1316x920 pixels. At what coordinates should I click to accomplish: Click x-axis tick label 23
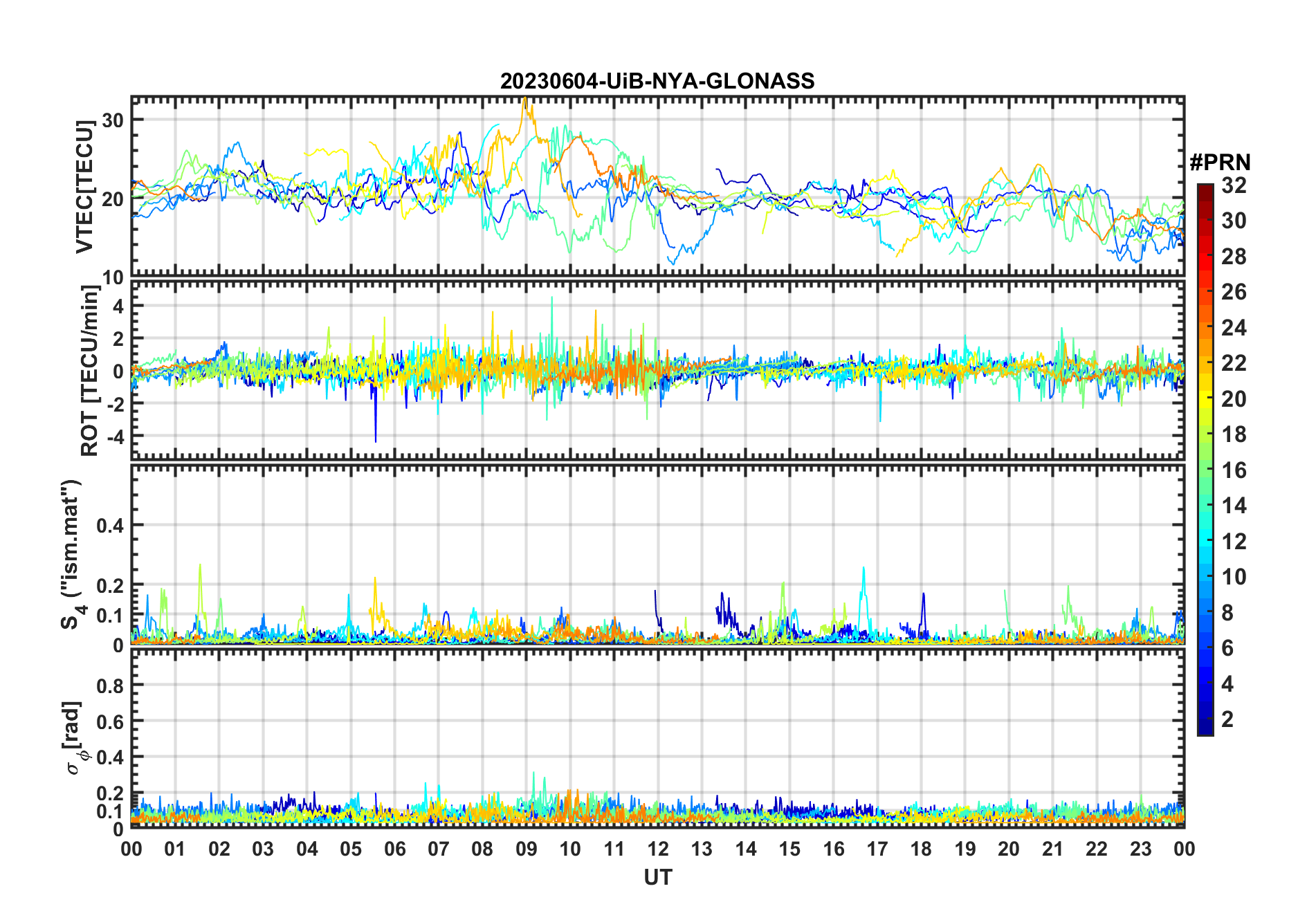point(1140,849)
